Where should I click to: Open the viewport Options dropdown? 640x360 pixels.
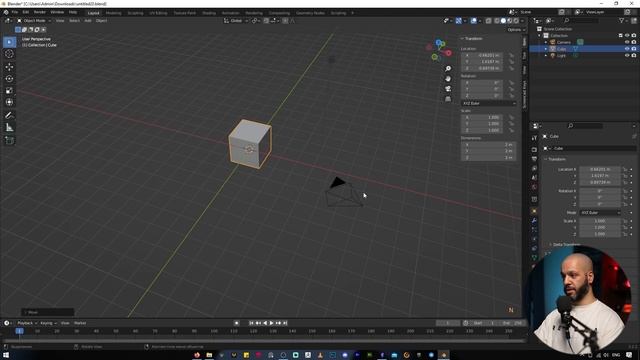tap(516, 30)
